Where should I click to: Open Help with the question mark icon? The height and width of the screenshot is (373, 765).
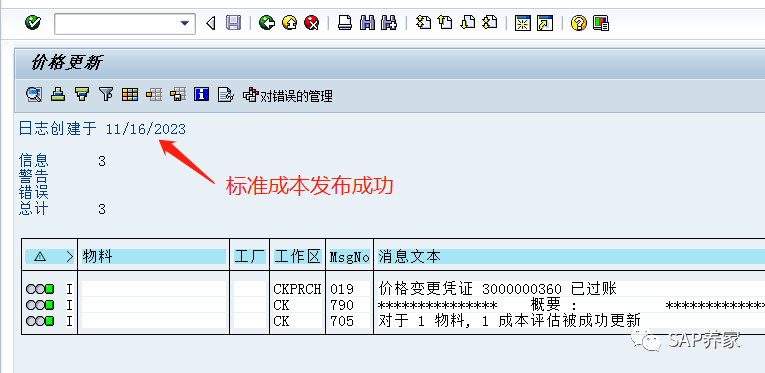tap(579, 23)
